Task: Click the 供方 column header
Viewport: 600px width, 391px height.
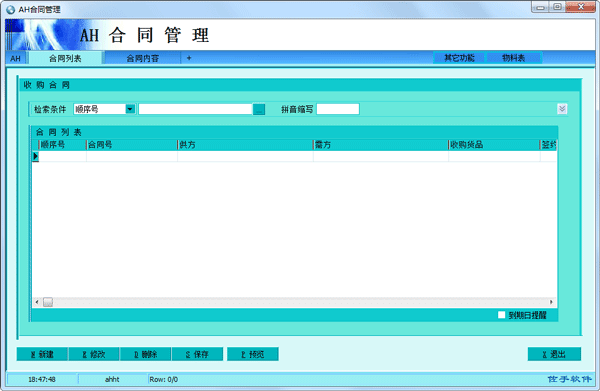Action: pos(245,145)
